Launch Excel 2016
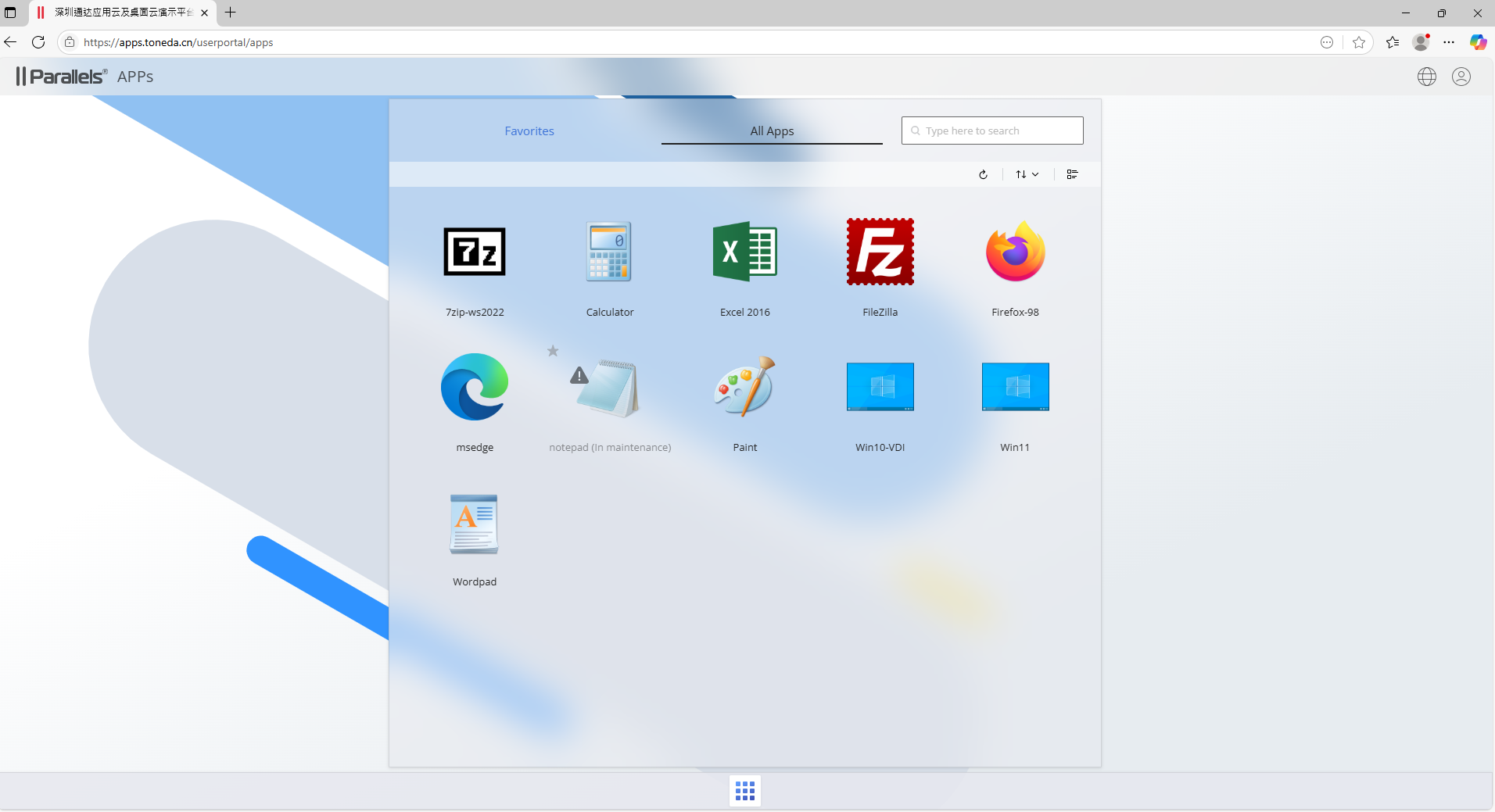 (744, 252)
